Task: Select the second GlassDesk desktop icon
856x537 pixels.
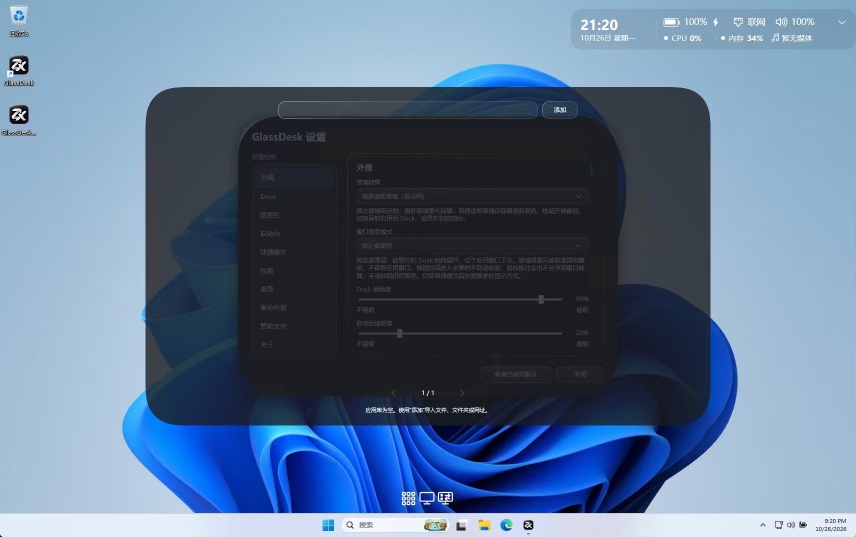Action: click(19, 120)
